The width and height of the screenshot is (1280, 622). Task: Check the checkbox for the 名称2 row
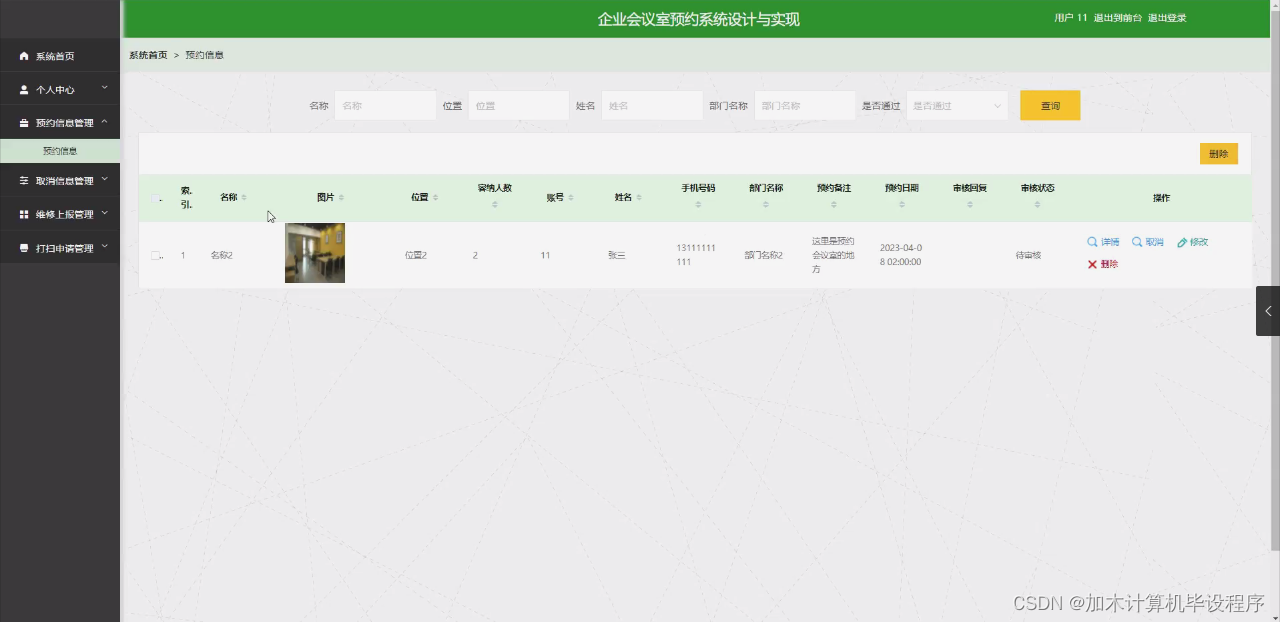(156, 254)
